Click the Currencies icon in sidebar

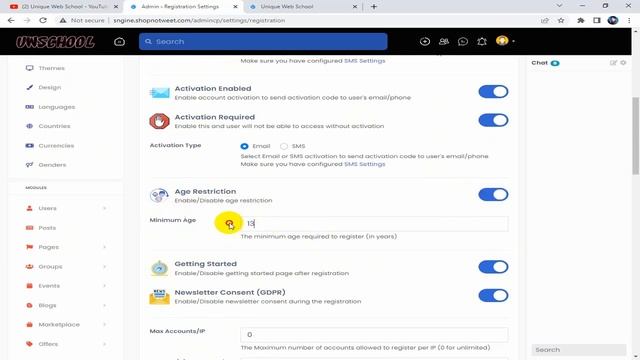pos(29,145)
